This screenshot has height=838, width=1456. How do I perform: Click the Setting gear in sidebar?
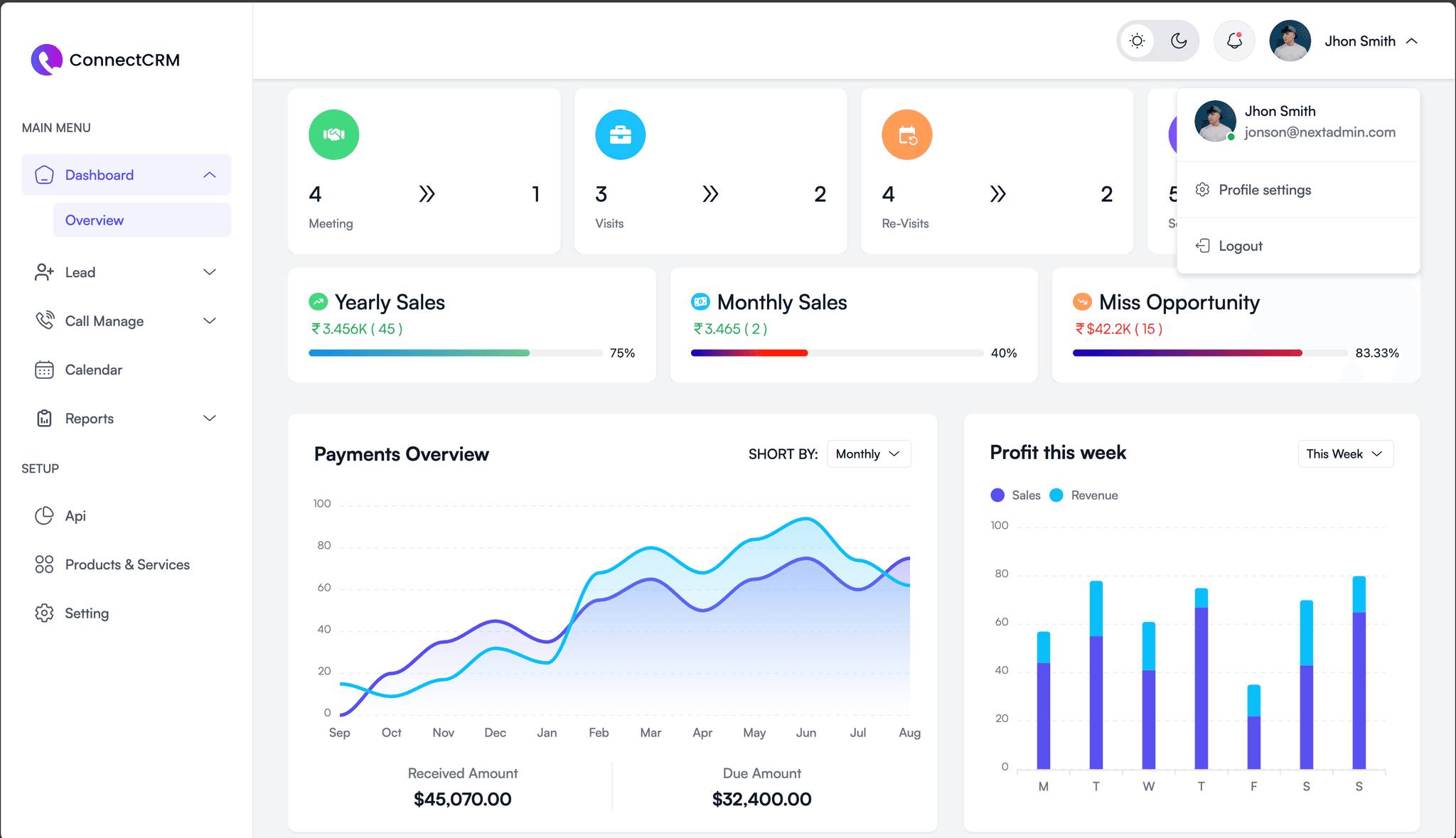click(86, 613)
